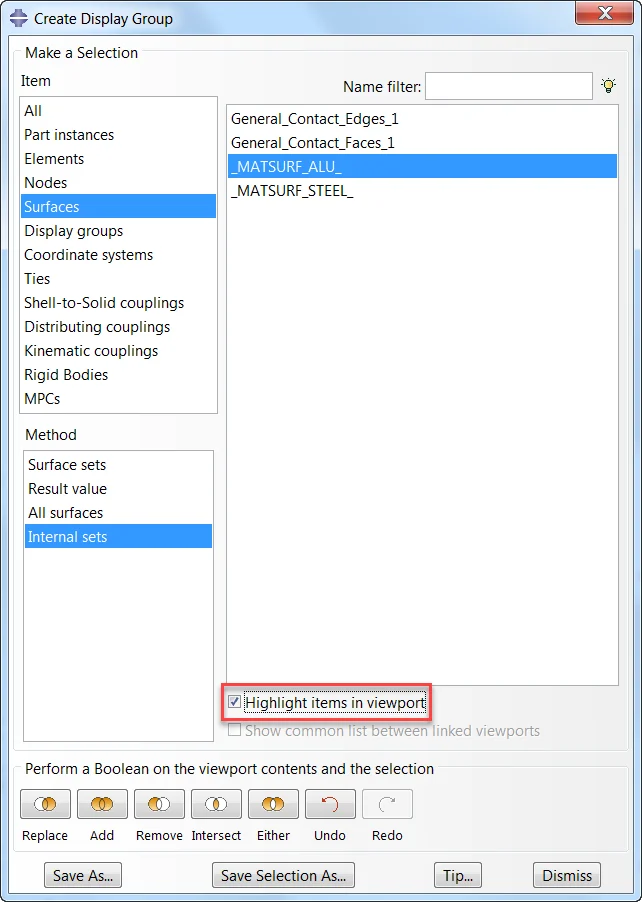Click the Replace boolean icon
Screen dimensions: 642x902
pos(45,804)
